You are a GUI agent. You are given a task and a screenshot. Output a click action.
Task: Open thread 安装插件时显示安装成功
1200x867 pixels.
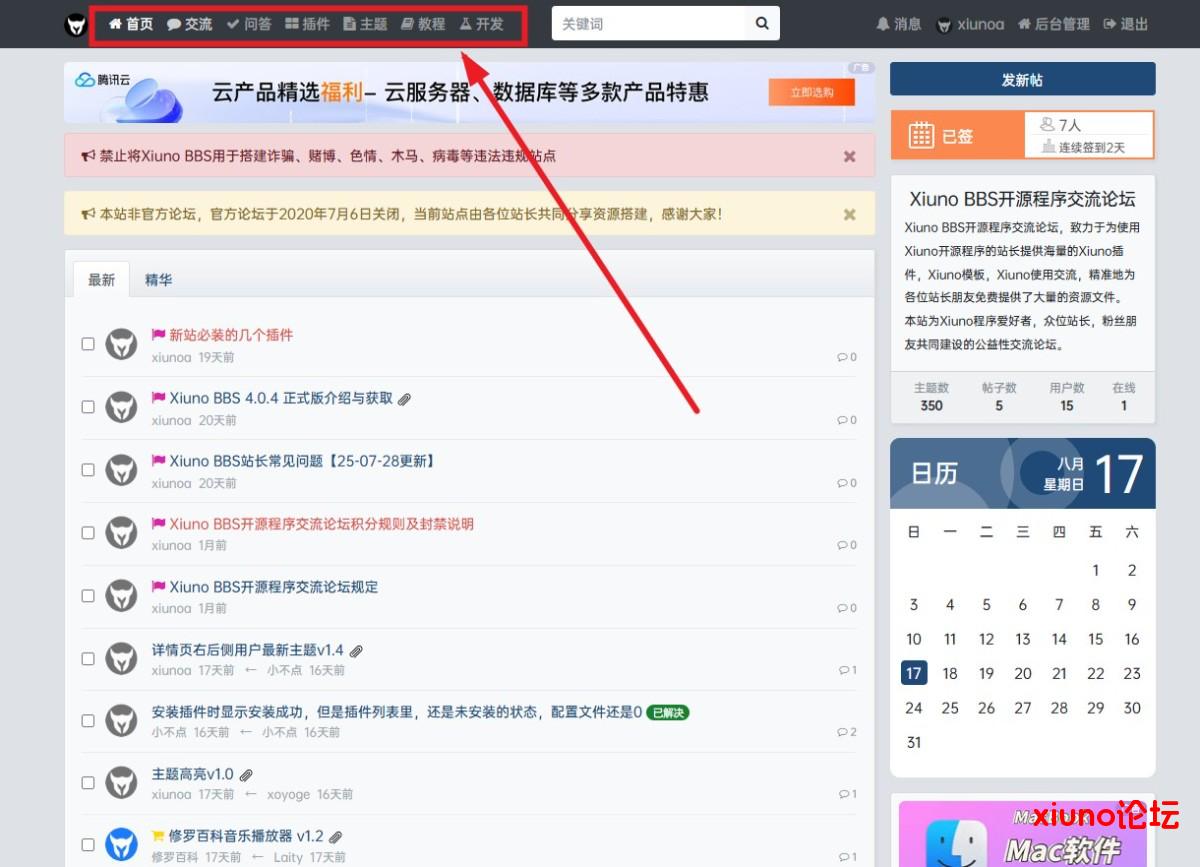[x=397, y=712]
